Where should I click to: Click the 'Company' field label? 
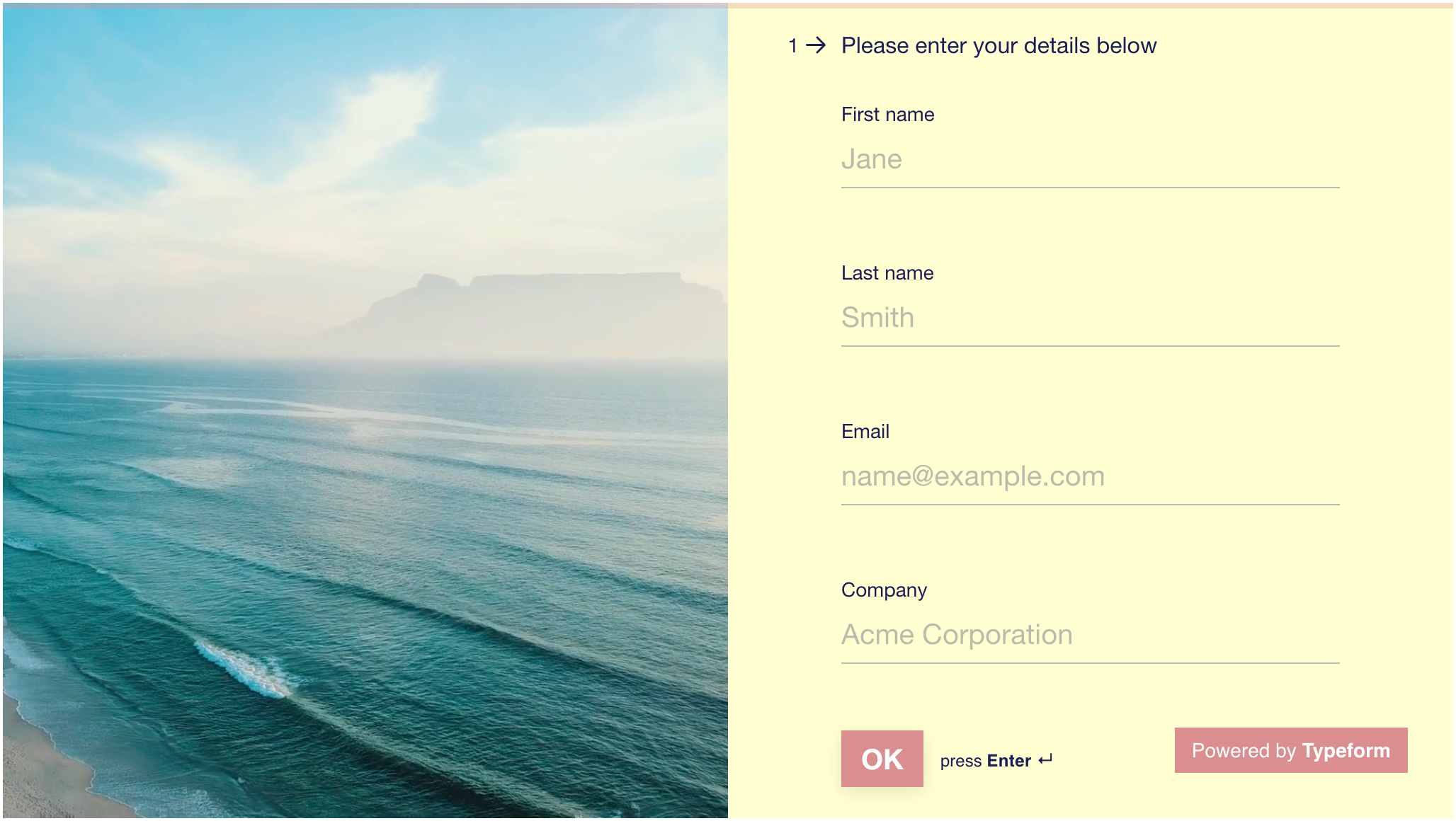pos(883,590)
